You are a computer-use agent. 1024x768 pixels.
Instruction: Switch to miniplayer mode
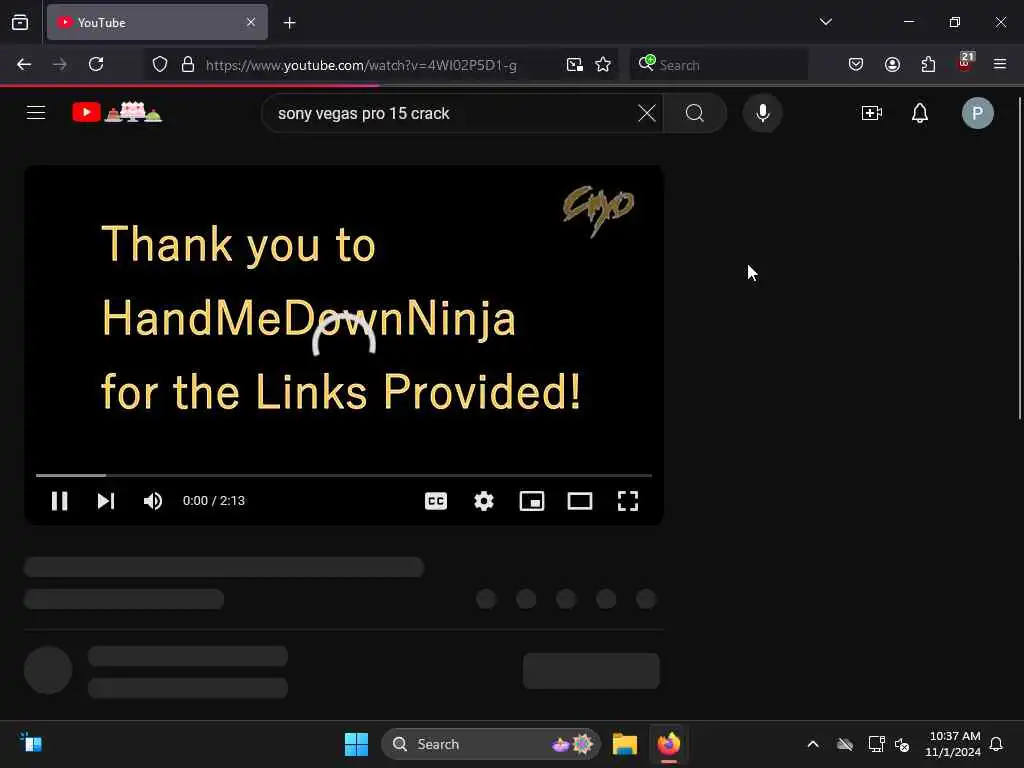[532, 501]
